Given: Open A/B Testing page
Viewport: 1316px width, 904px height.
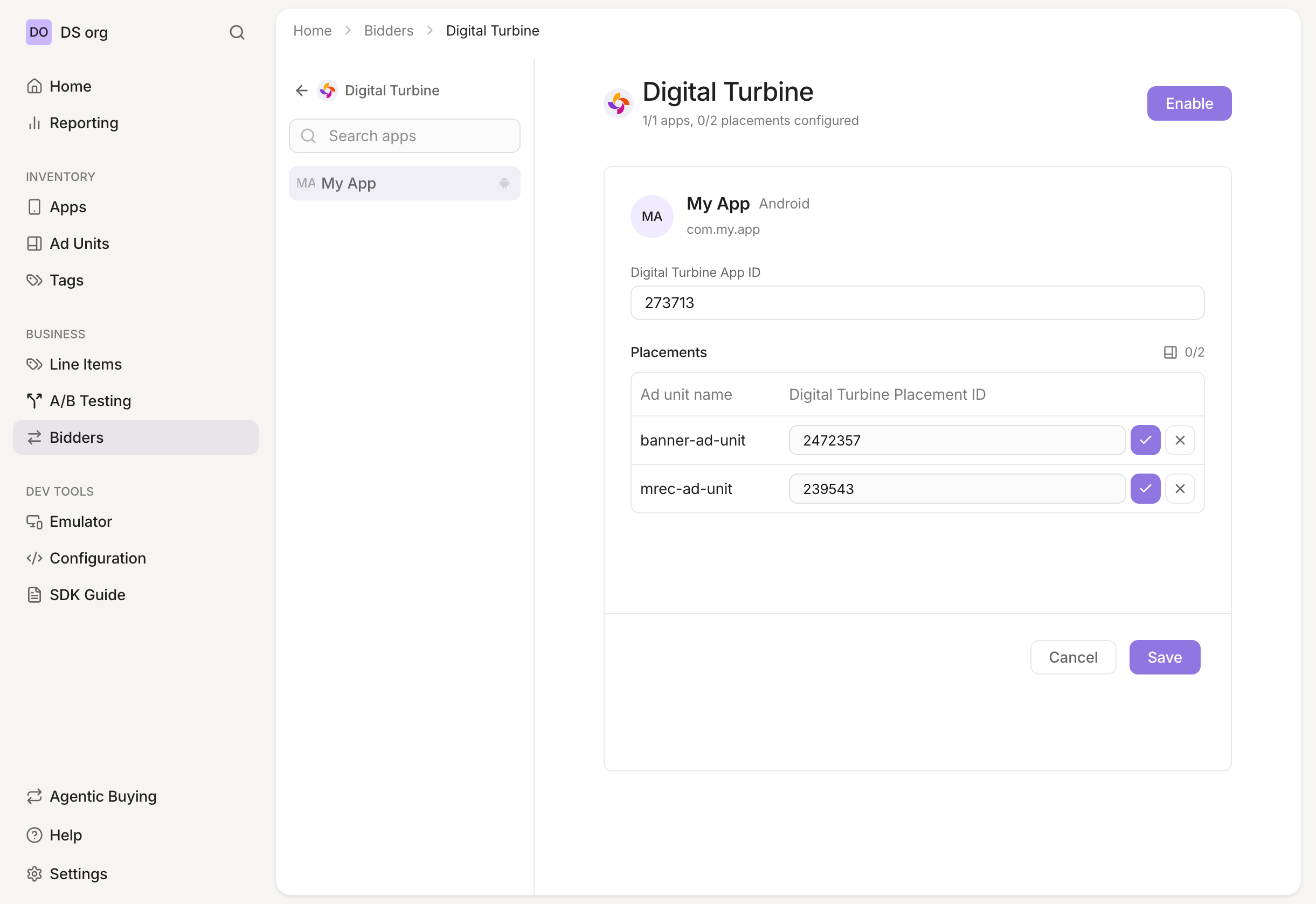Looking at the screenshot, I should coord(135,401).
